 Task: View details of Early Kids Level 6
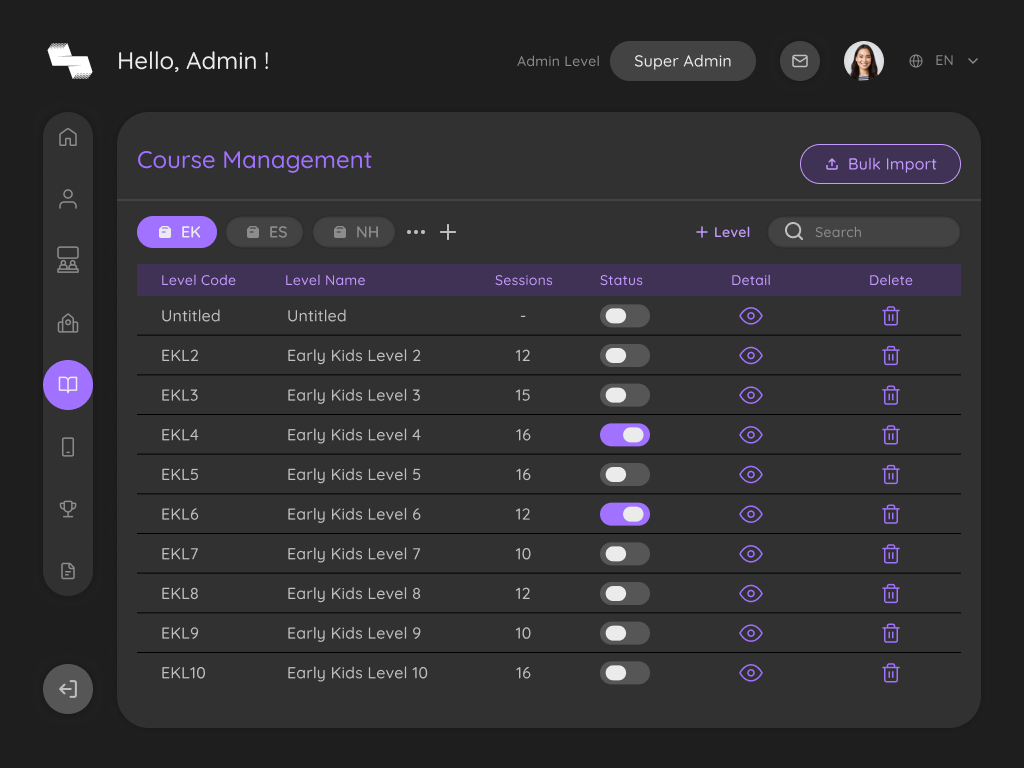751,515
